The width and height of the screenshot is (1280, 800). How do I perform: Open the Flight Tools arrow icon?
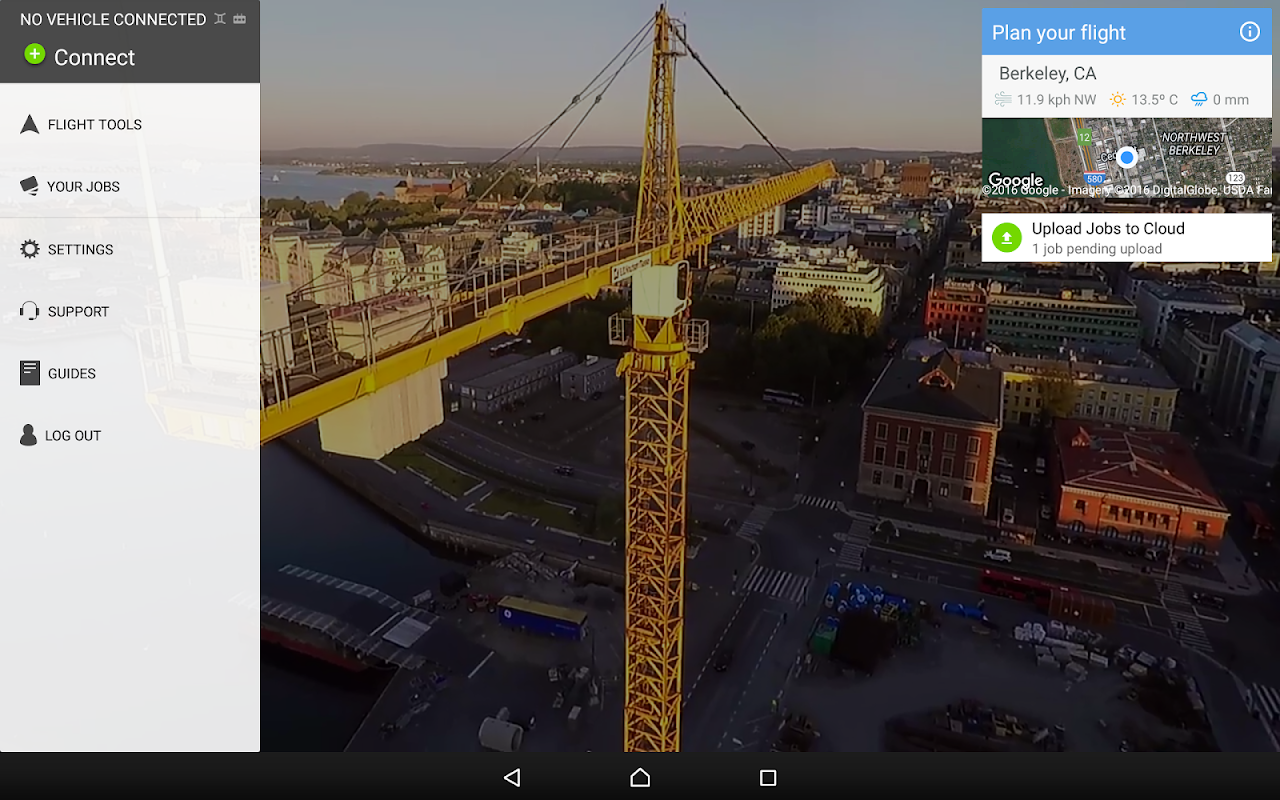(29, 124)
